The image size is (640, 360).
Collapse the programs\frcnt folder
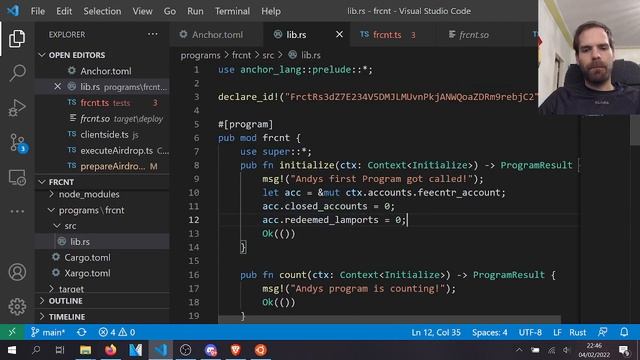pos(102,210)
